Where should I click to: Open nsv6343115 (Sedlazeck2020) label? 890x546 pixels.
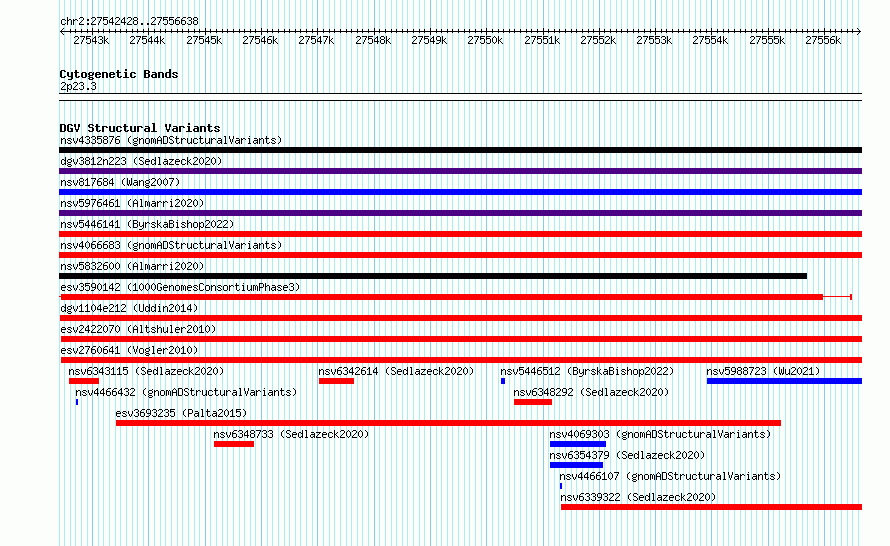pos(146,371)
